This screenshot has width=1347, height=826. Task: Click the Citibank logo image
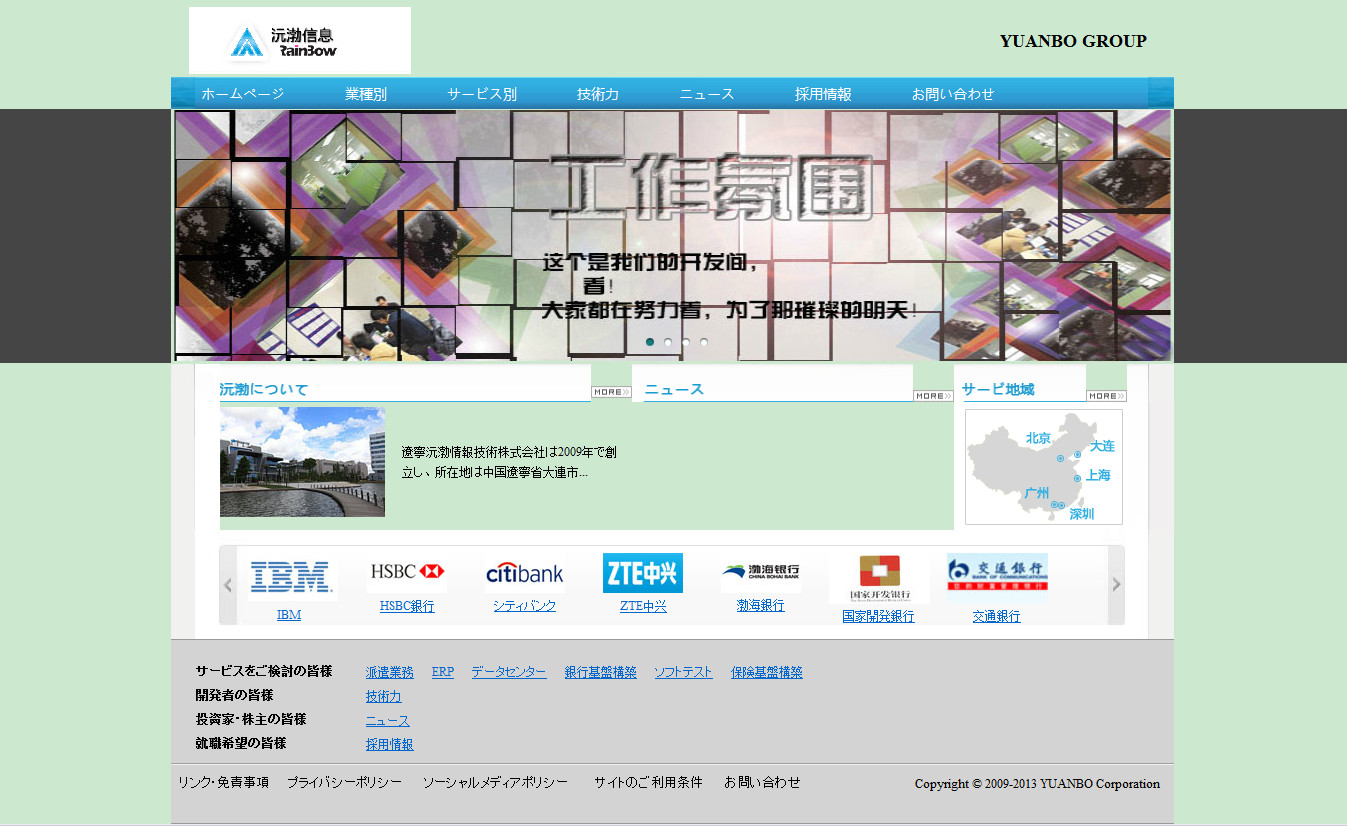[525, 574]
